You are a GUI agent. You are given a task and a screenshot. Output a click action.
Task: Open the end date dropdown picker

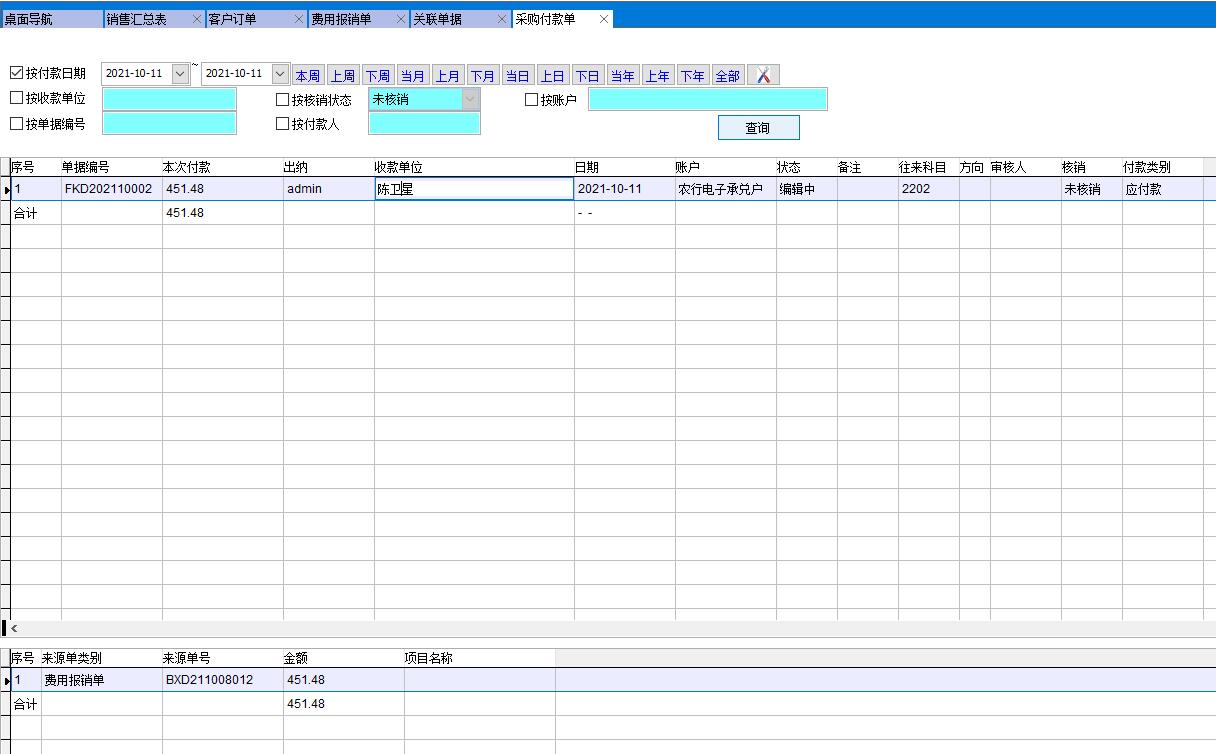click(x=280, y=74)
